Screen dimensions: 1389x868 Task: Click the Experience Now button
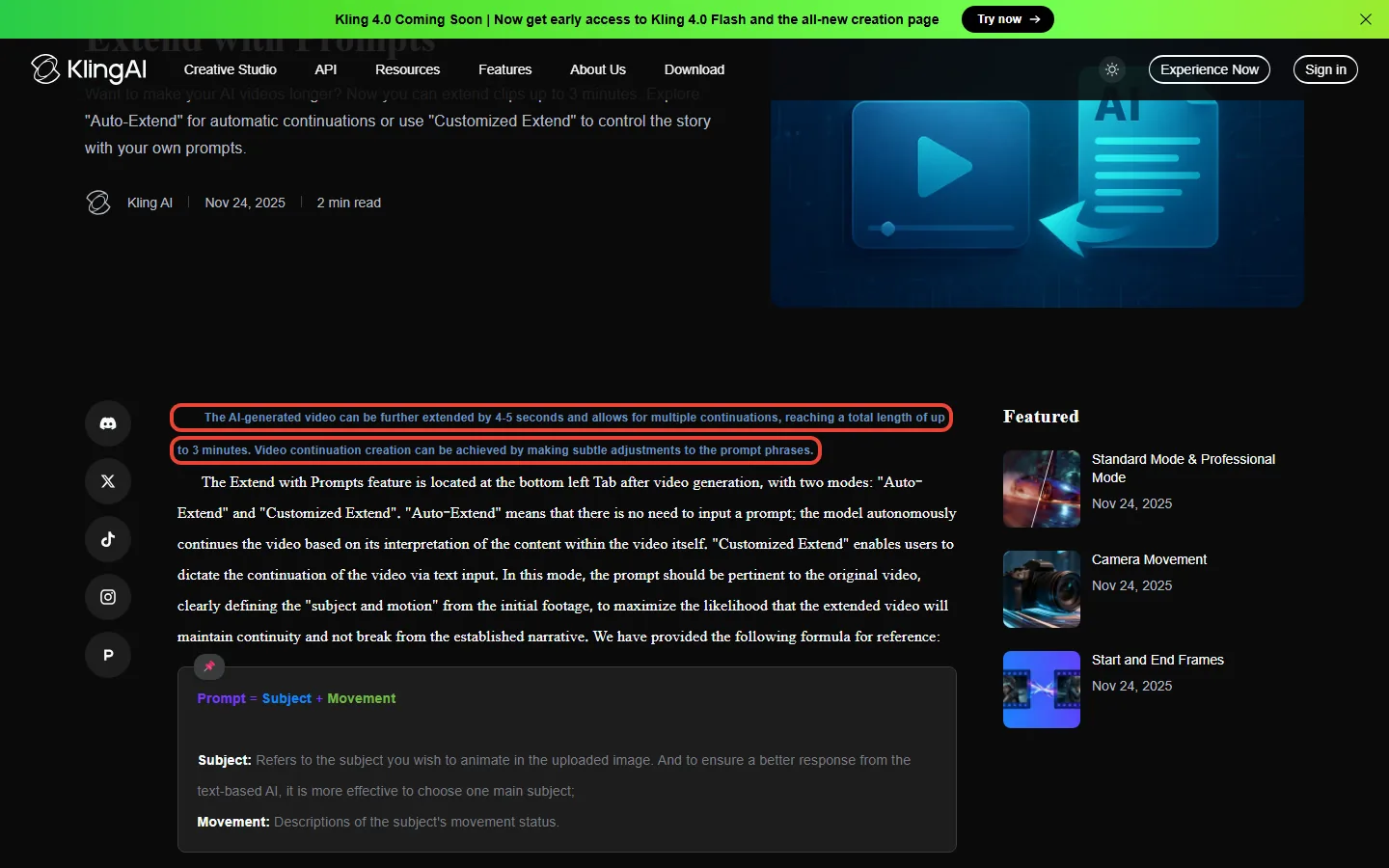(1210, 69)
